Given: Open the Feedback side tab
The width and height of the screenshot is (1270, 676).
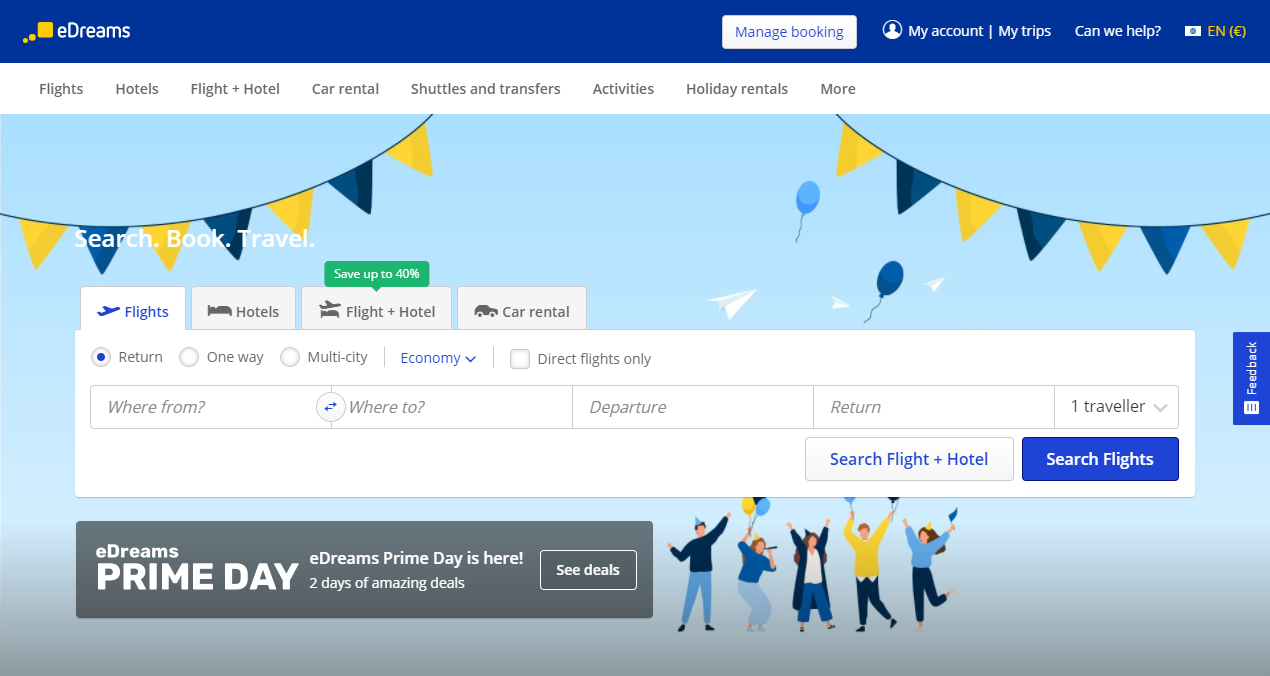Looking at the screenshot, I should (x=1251, y=378).
